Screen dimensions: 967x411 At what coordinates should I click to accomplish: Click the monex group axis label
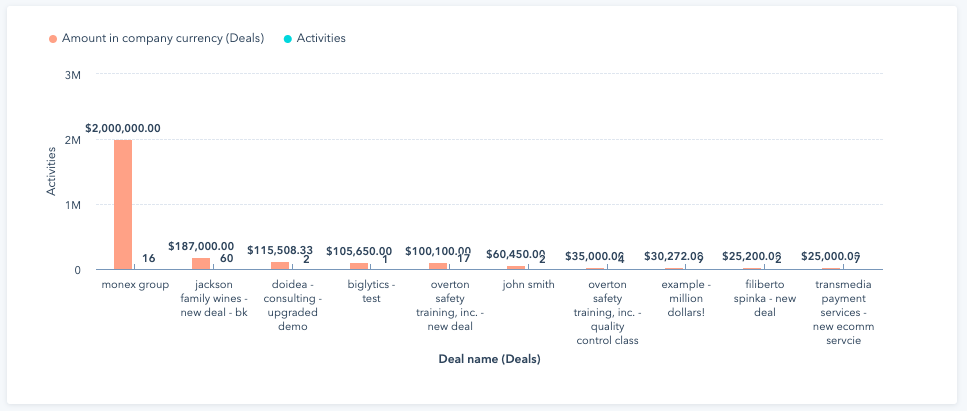(x=135, y=285)
